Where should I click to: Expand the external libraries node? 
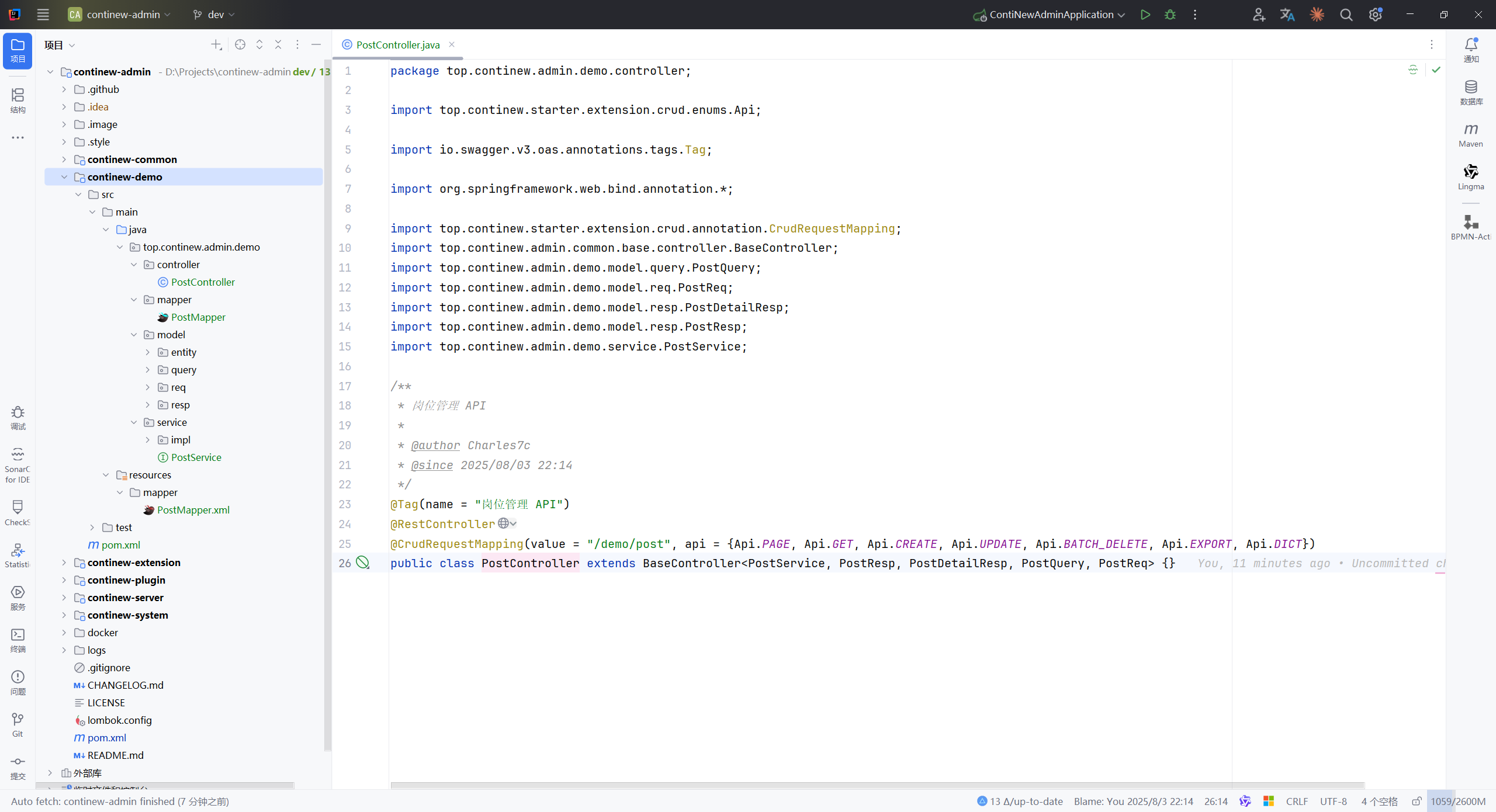coord(50,773)
